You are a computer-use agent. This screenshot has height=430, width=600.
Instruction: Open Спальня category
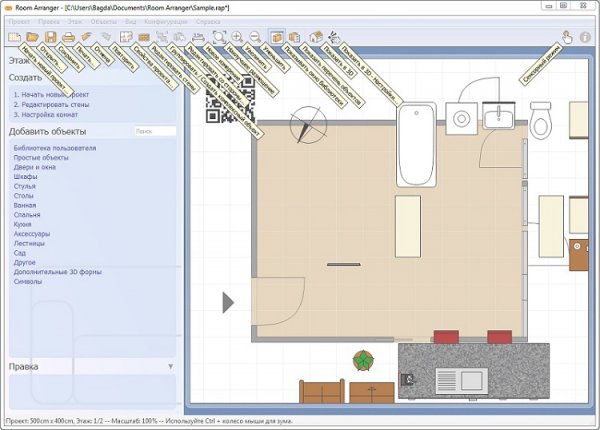pyautogui.click(x=27, y=215)
